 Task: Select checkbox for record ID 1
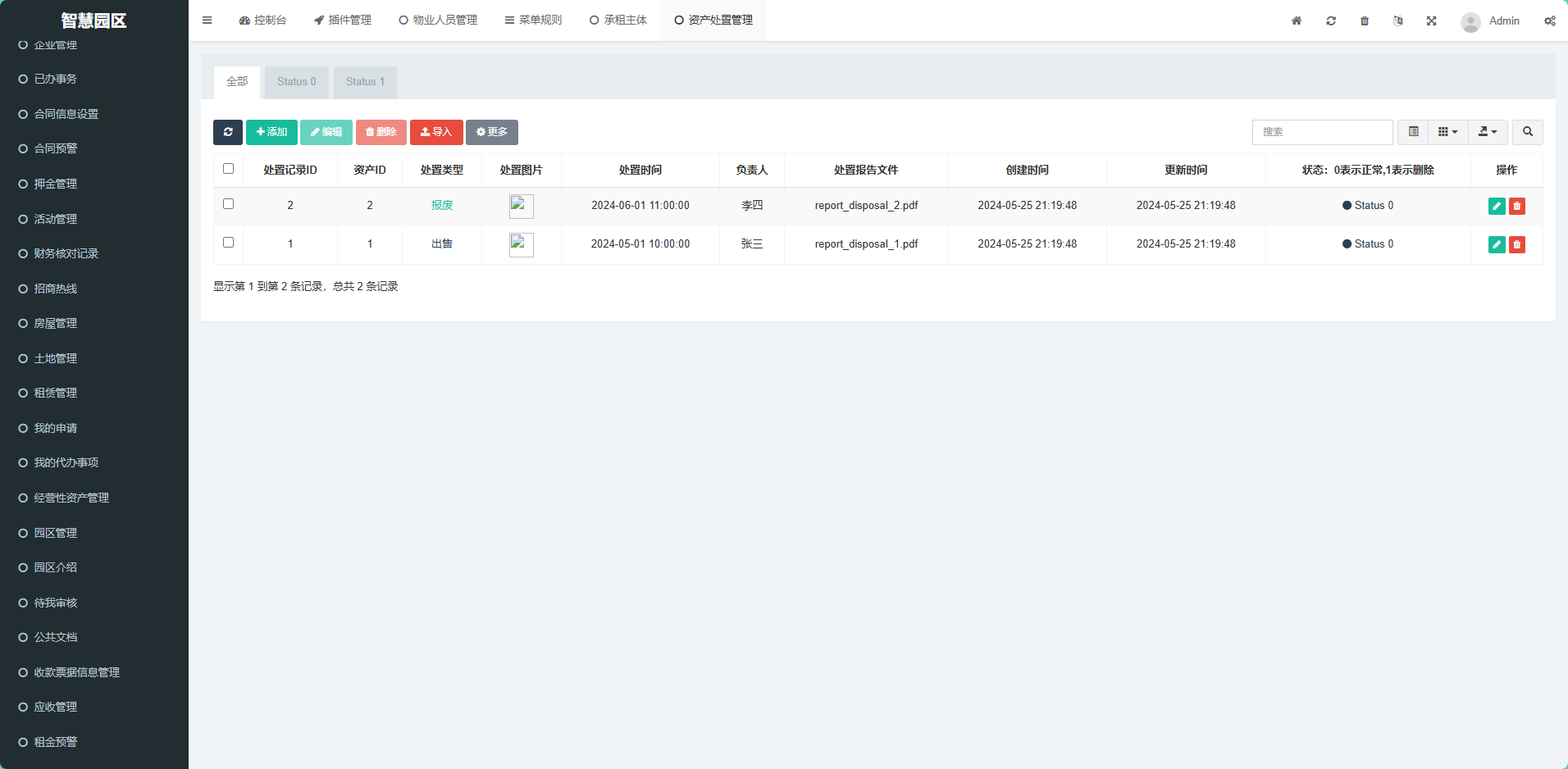[x=229, y=243]
